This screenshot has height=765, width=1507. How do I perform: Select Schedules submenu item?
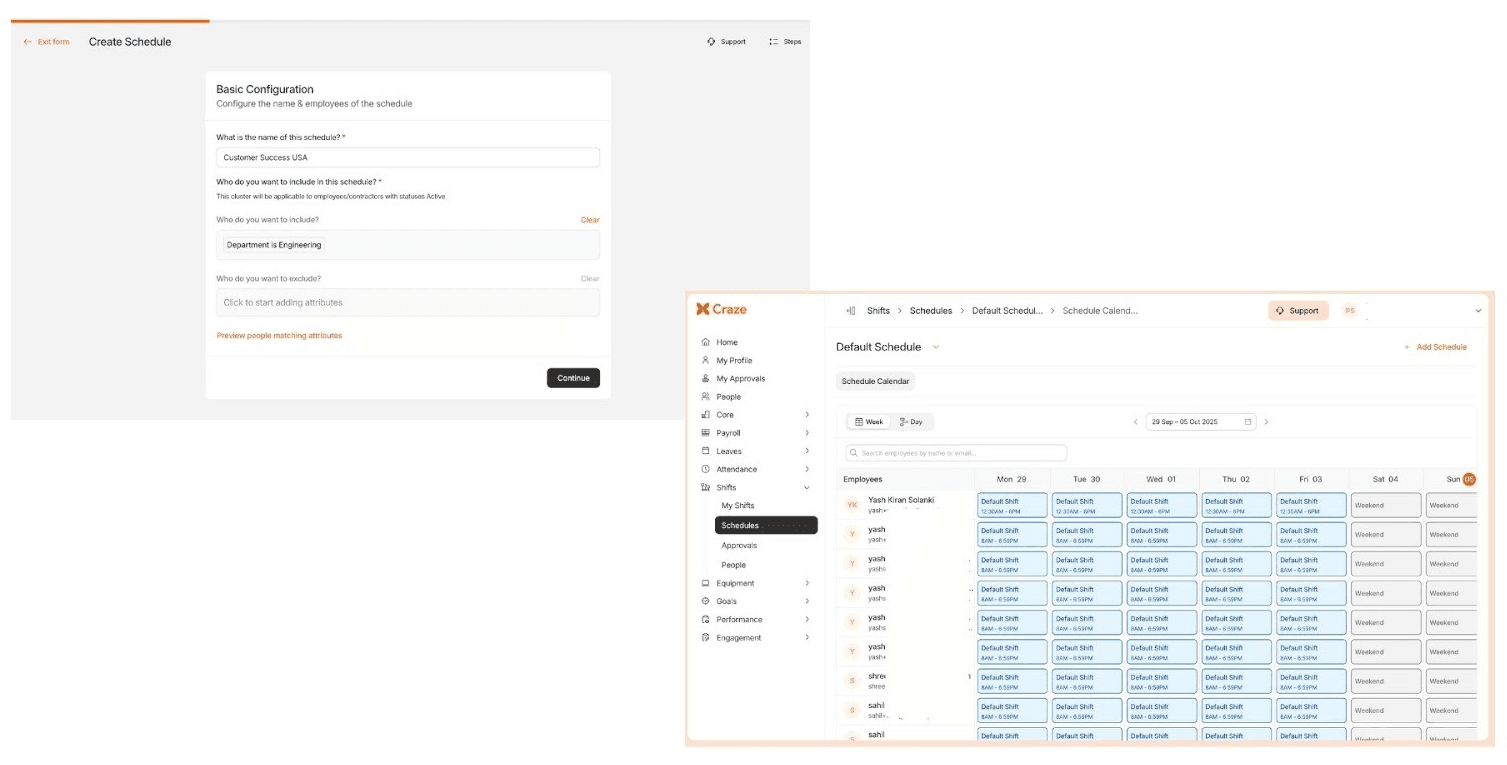click(766, 525)
